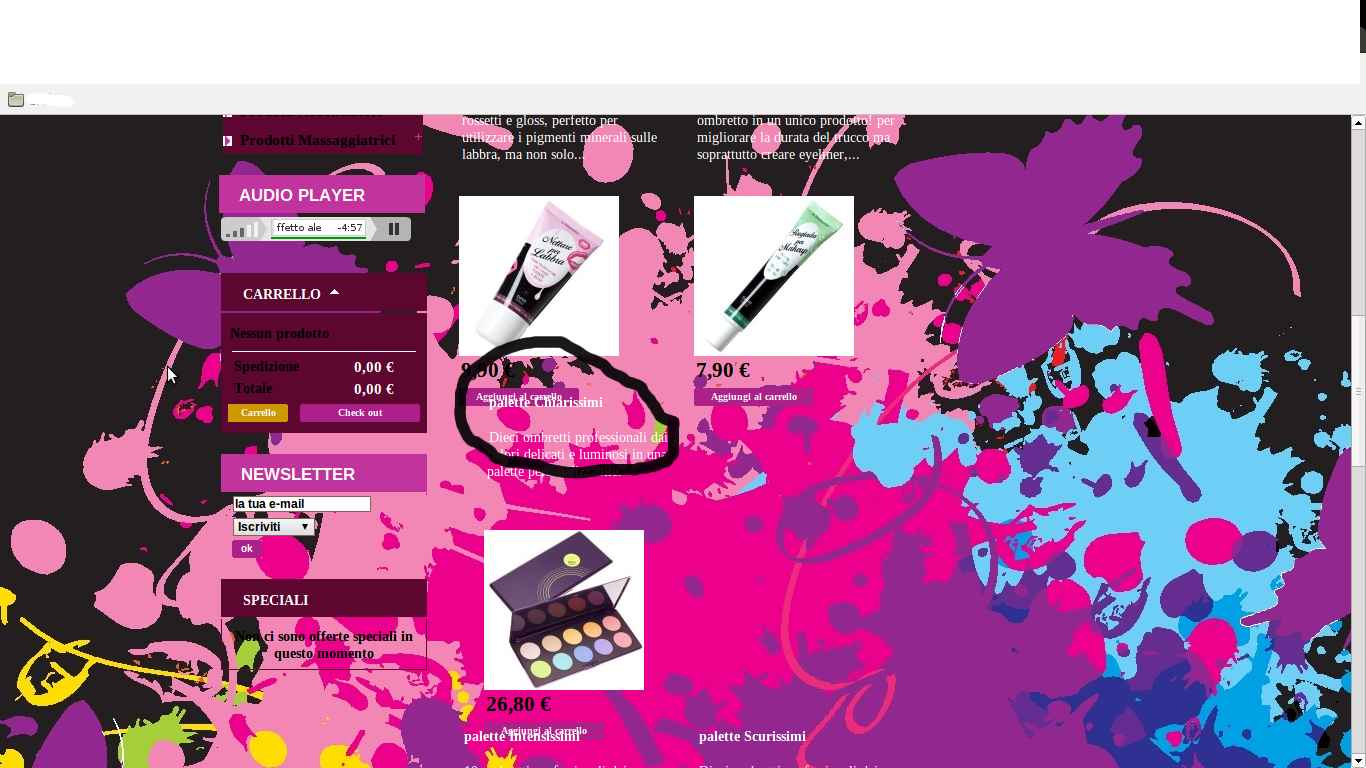The height and width of the screenshot is (768, 1366).
Task: Open the makeup fixative tube thumbnail
Action: [774, 276]
